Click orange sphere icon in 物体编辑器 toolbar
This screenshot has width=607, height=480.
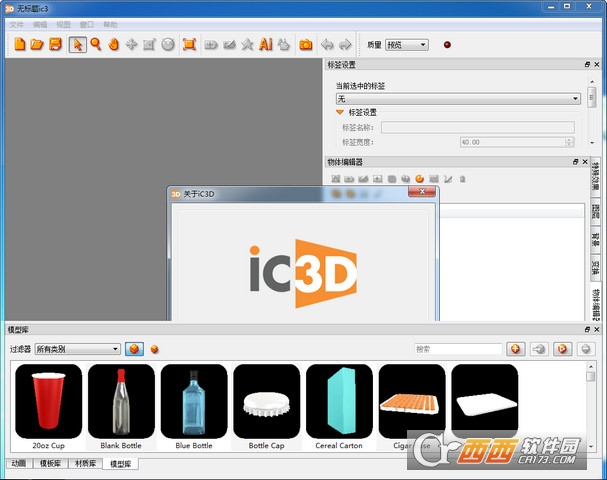[x=420, y=179]
